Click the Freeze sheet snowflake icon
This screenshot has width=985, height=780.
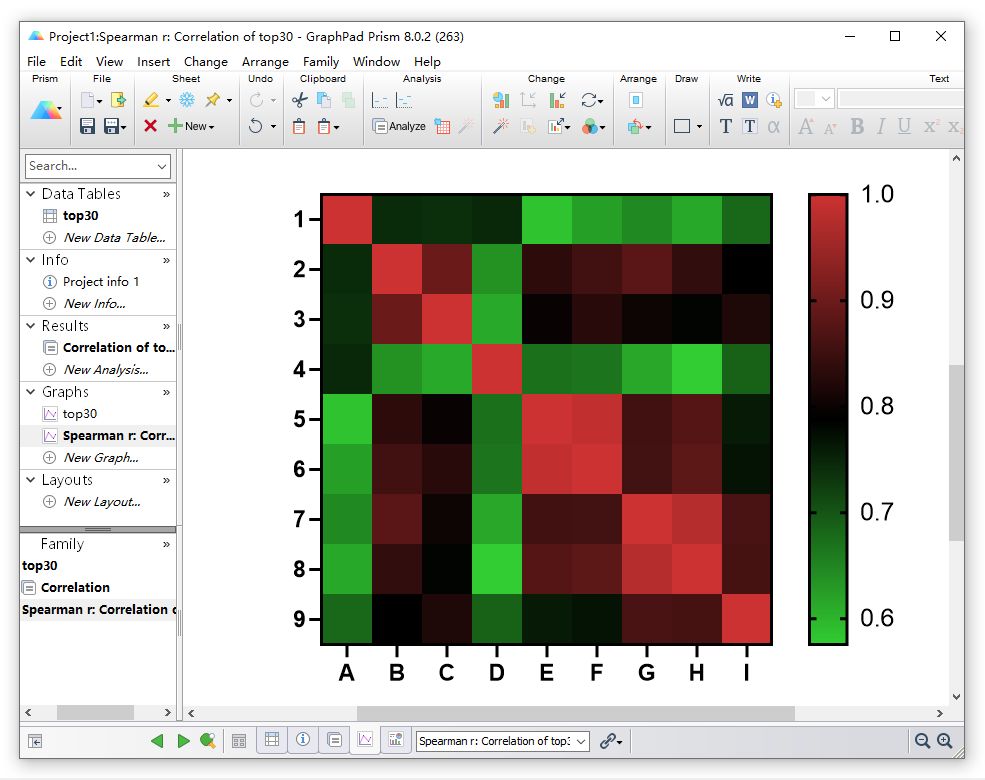coord(187,100)
